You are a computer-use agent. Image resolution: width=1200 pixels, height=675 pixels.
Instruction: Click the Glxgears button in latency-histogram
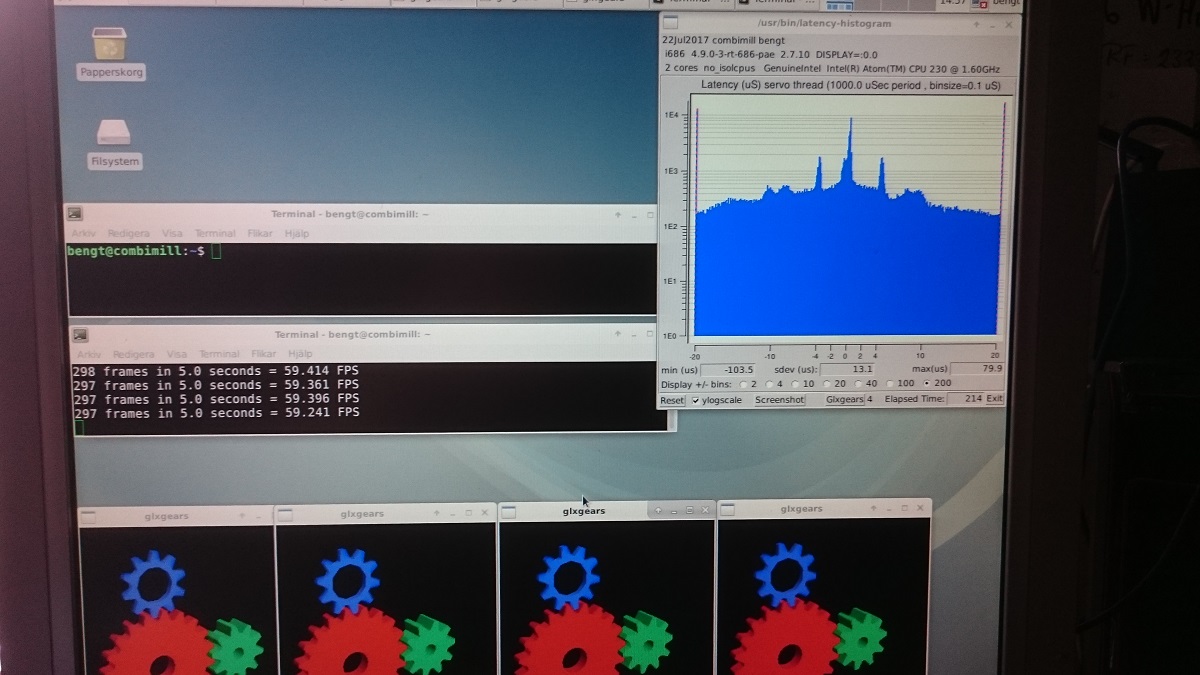(844, 400)
